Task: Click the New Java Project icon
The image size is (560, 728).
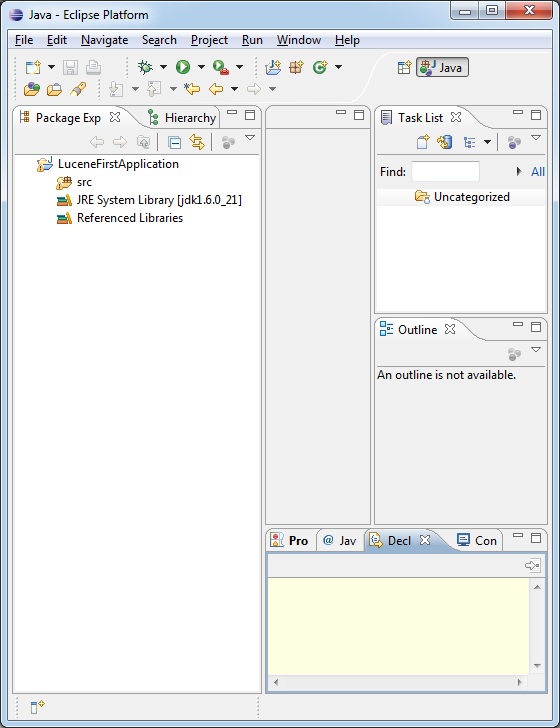Action: coord(273,67)
